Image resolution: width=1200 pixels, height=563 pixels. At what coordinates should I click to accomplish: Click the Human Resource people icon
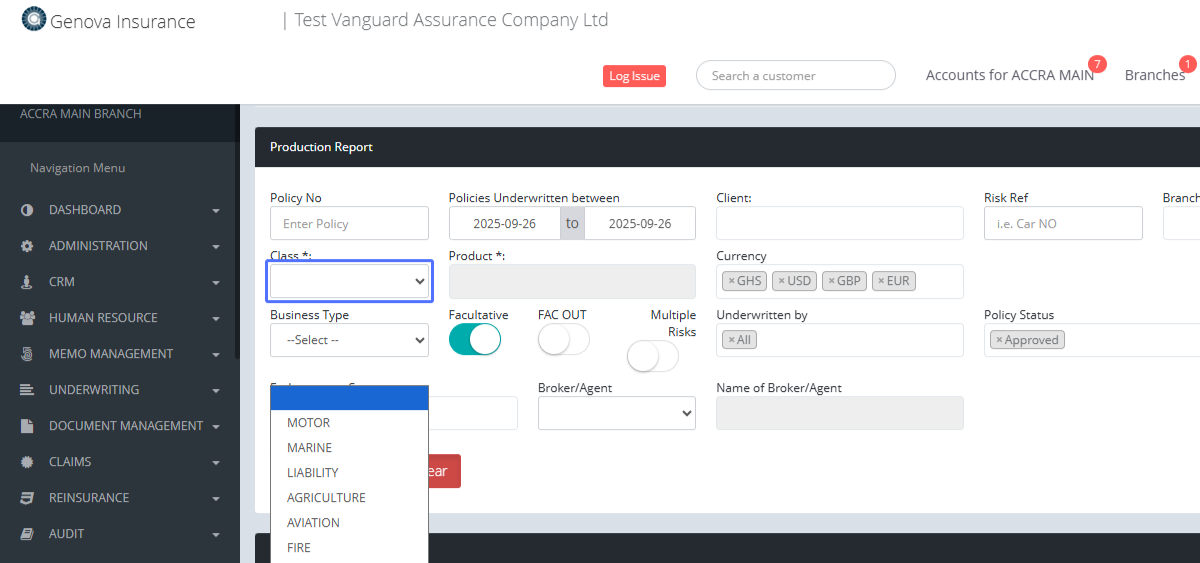point(27,318)
